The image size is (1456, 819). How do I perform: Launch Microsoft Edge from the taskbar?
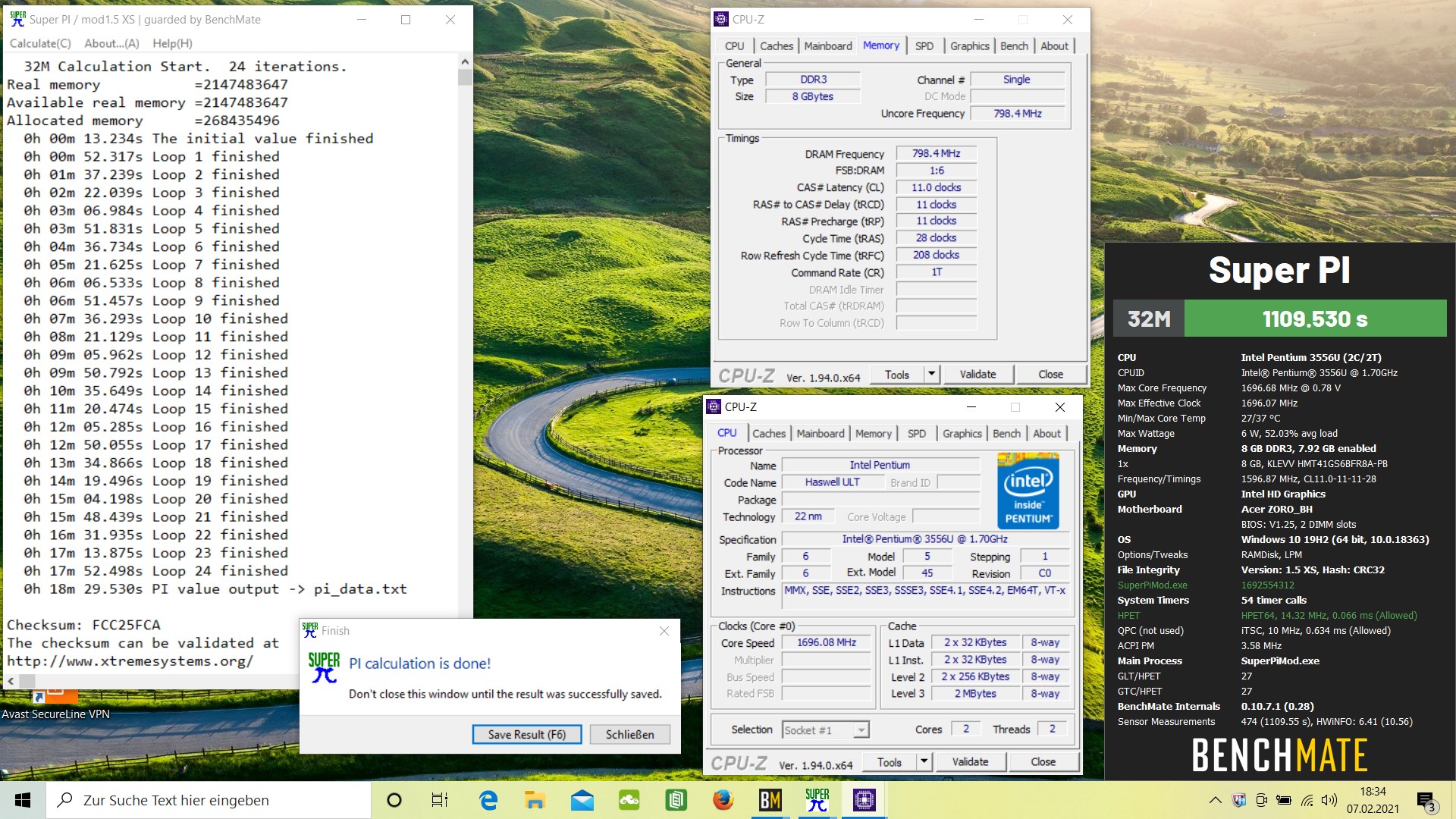click(488, 800)
